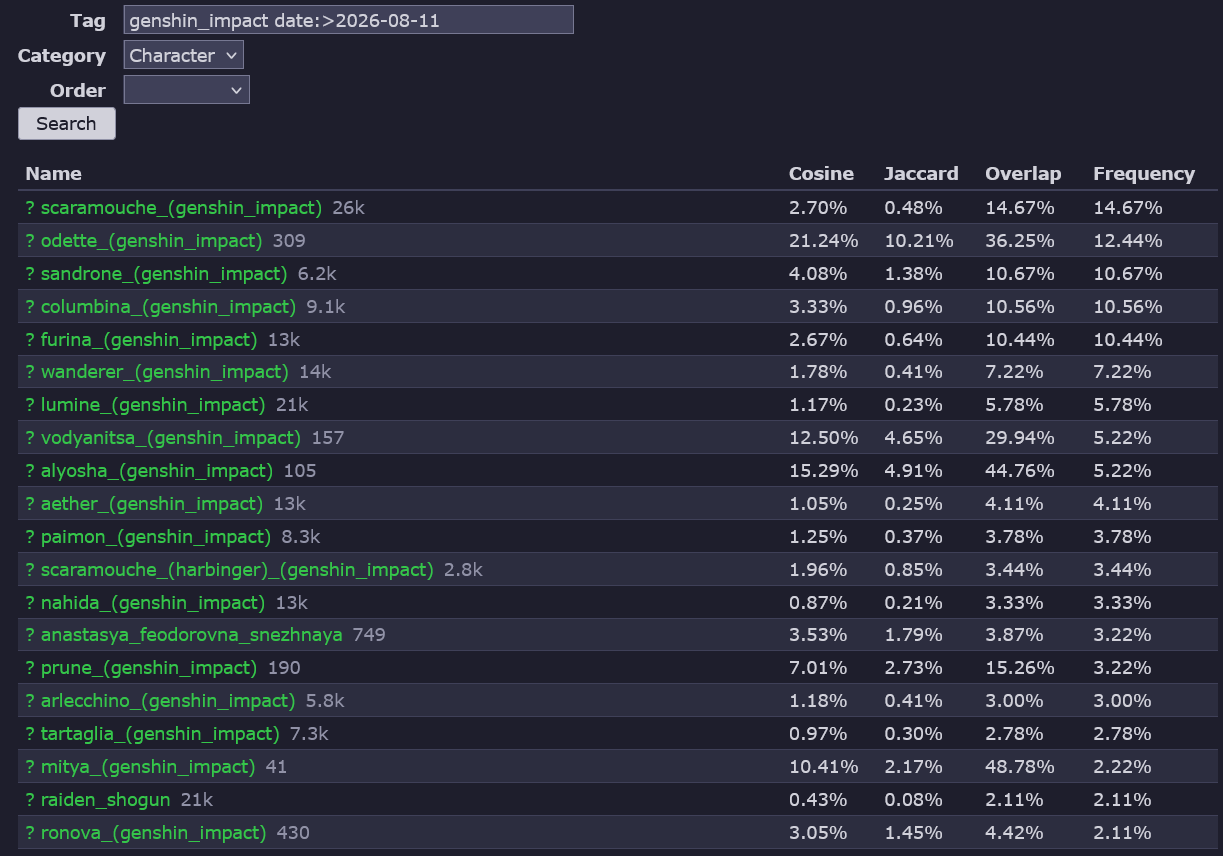Open furina_(genshin_impact) tag link
Screen dimensions: 1223x856
(149, 340)
